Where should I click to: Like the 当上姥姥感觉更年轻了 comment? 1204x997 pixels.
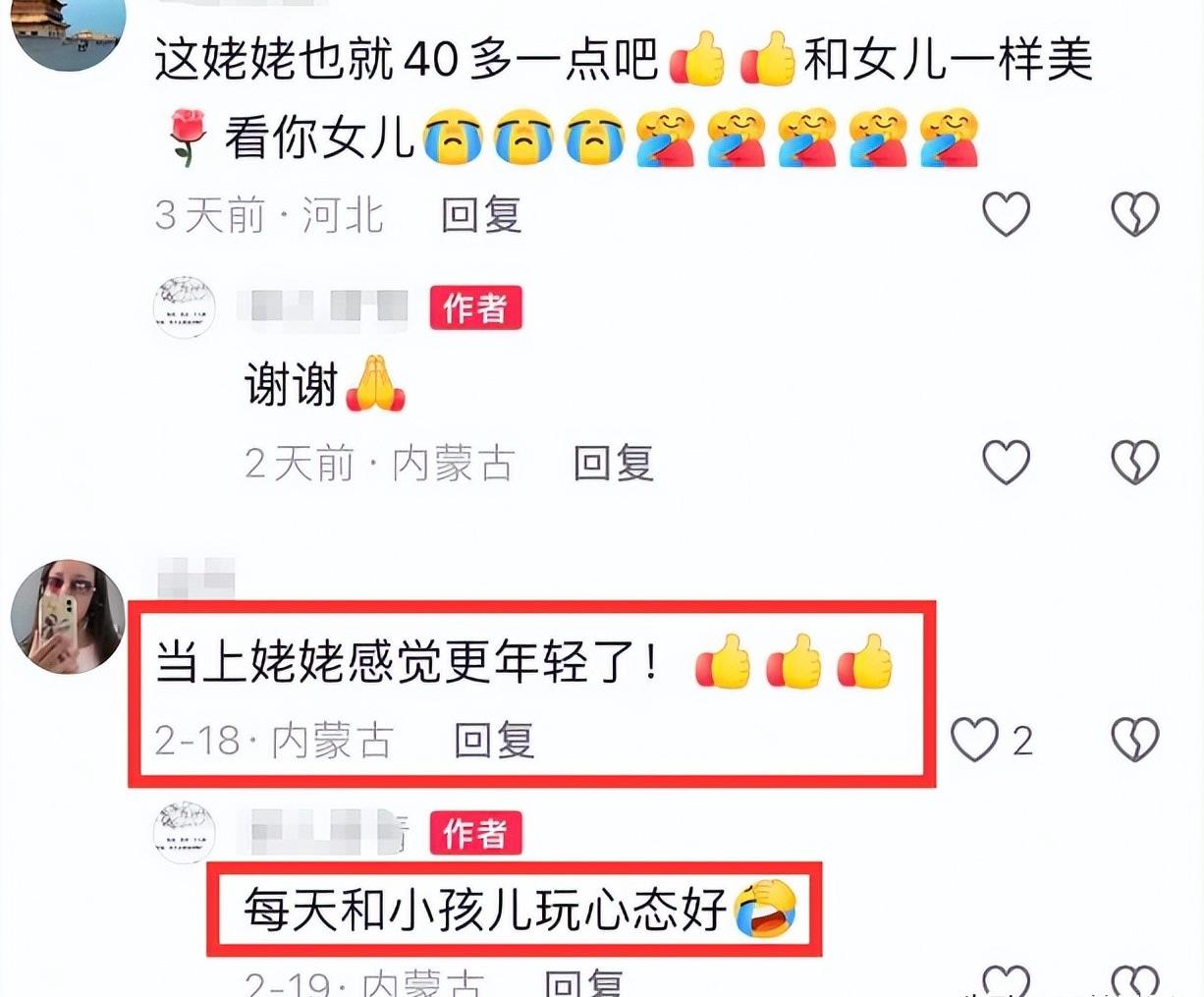(x=975, y=740)
